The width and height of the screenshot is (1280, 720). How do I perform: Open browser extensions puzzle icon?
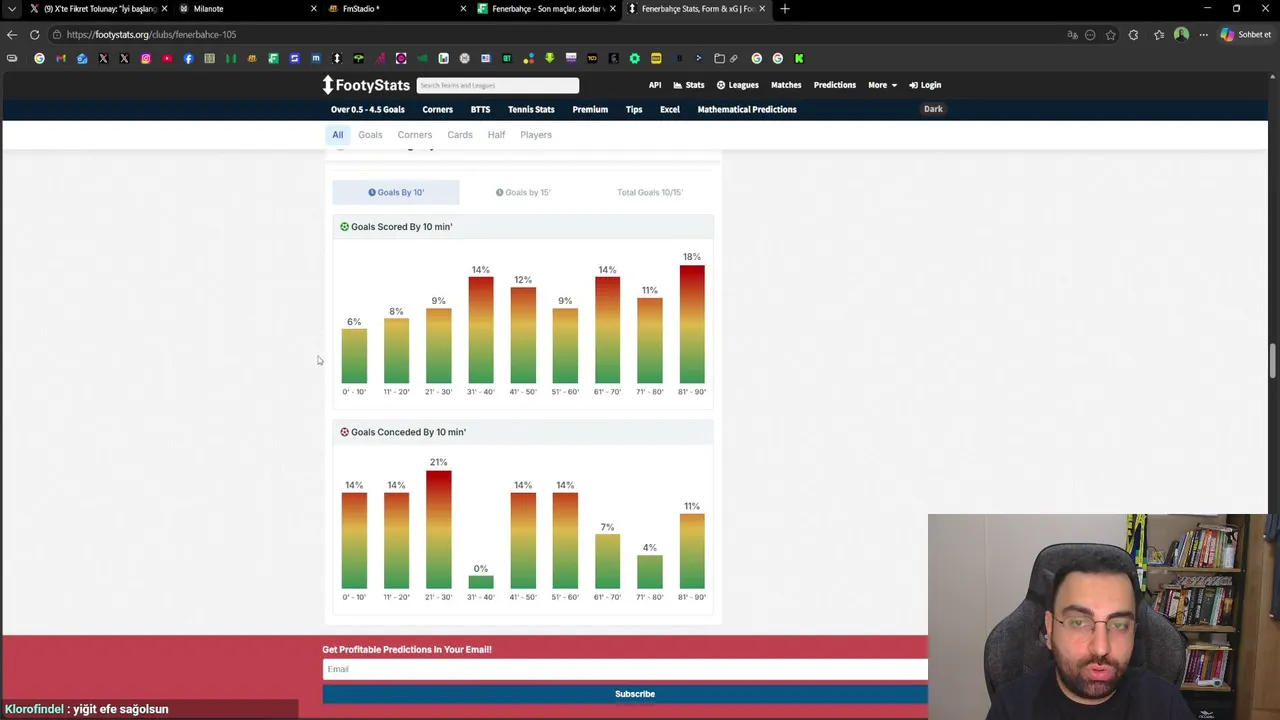(x=1133, y=35)
